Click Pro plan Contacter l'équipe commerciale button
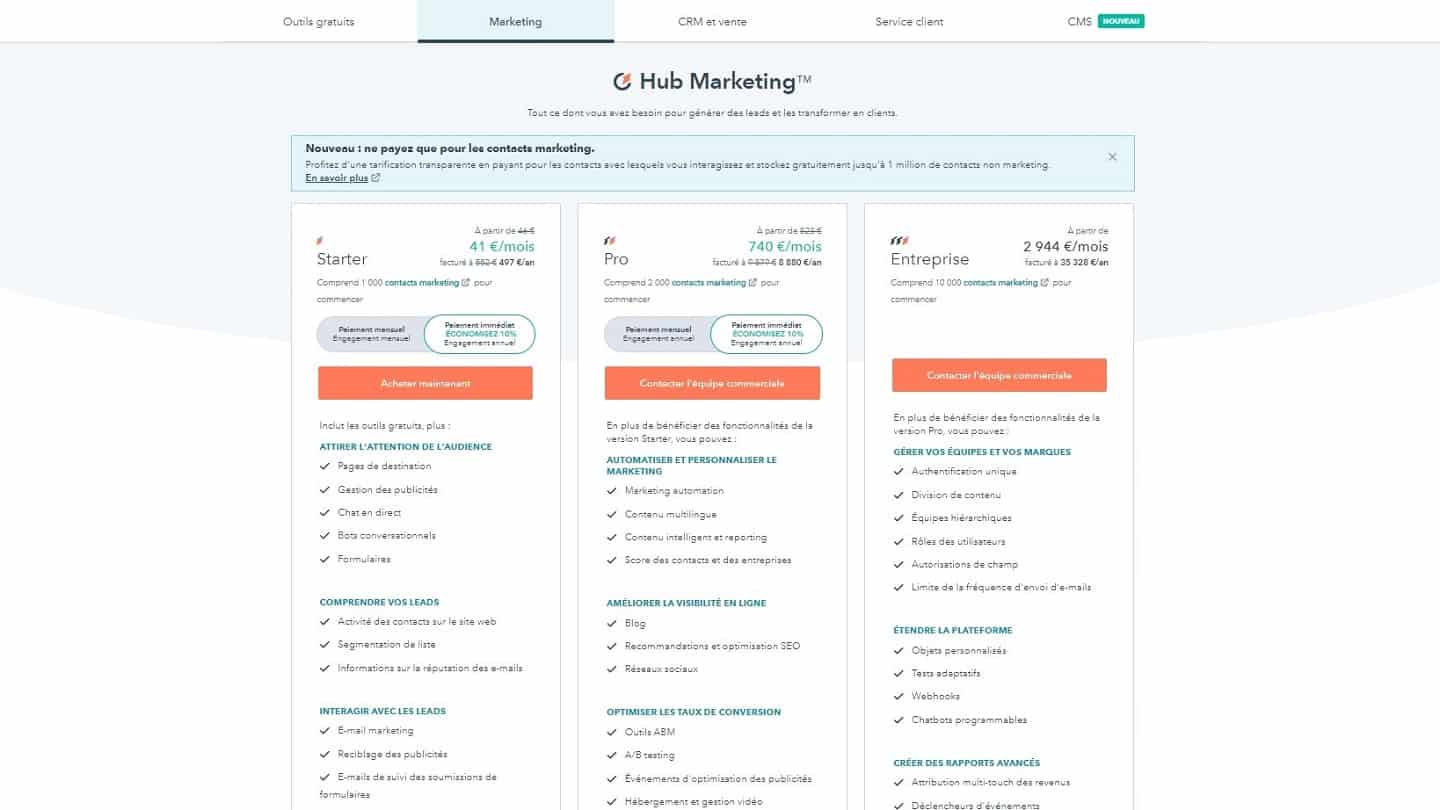The width and height of the screenshot is (1440, 810). 712,383
